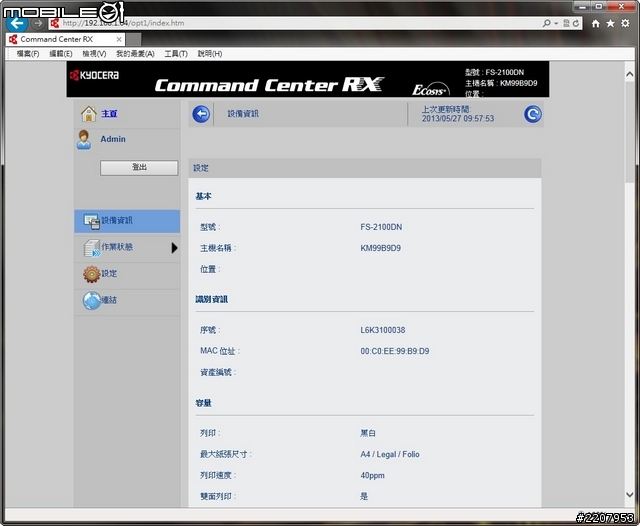The height and width of the screenshot is (526, 640).
Task: Open the 編輯(E) menu
Action: 60,53
